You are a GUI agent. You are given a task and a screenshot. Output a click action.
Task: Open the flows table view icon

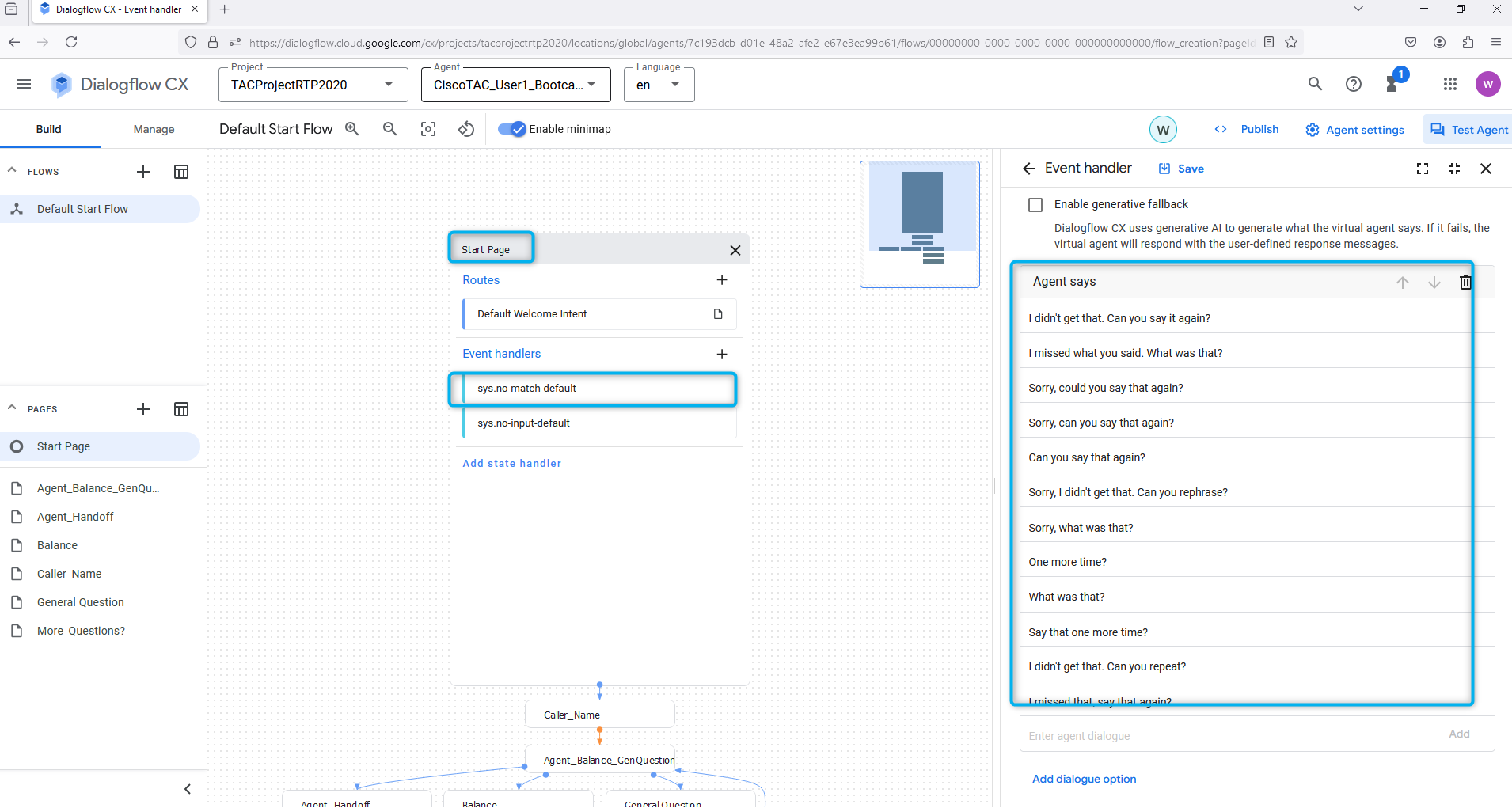click(181, 172)
